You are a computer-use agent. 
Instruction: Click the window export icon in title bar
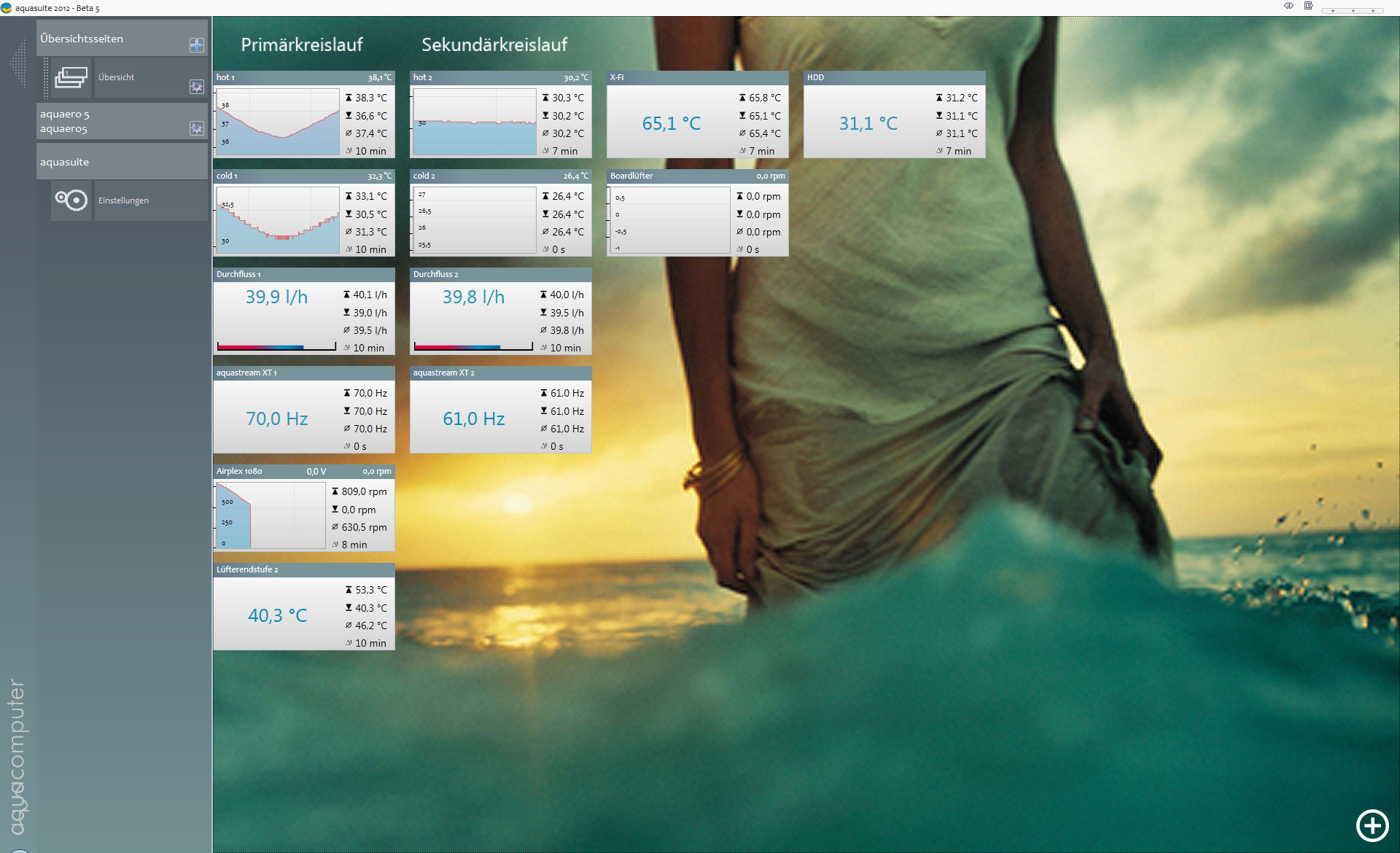tap(1309, 6)
